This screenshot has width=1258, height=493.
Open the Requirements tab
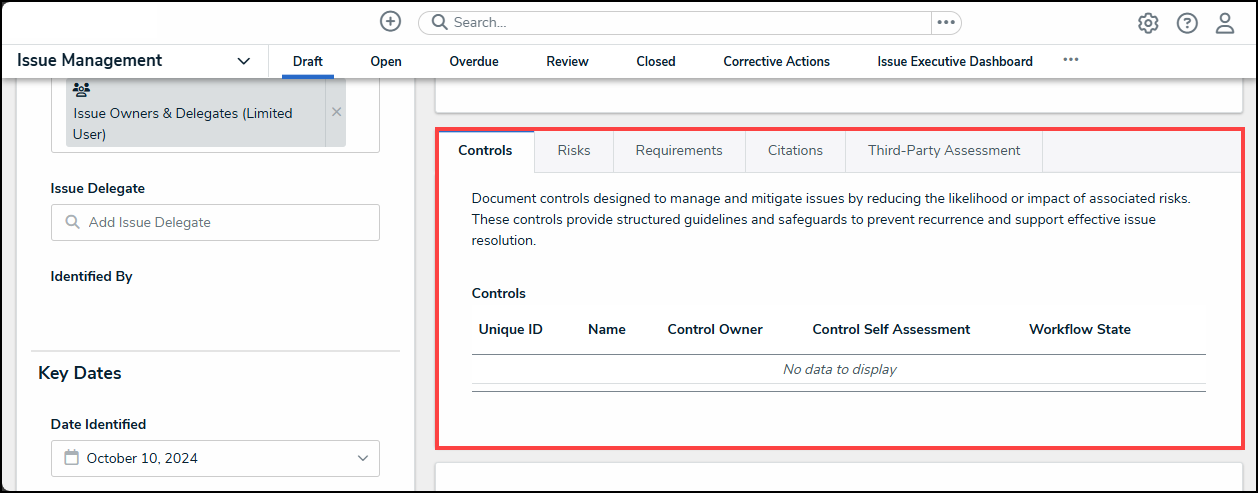(679, 150)
